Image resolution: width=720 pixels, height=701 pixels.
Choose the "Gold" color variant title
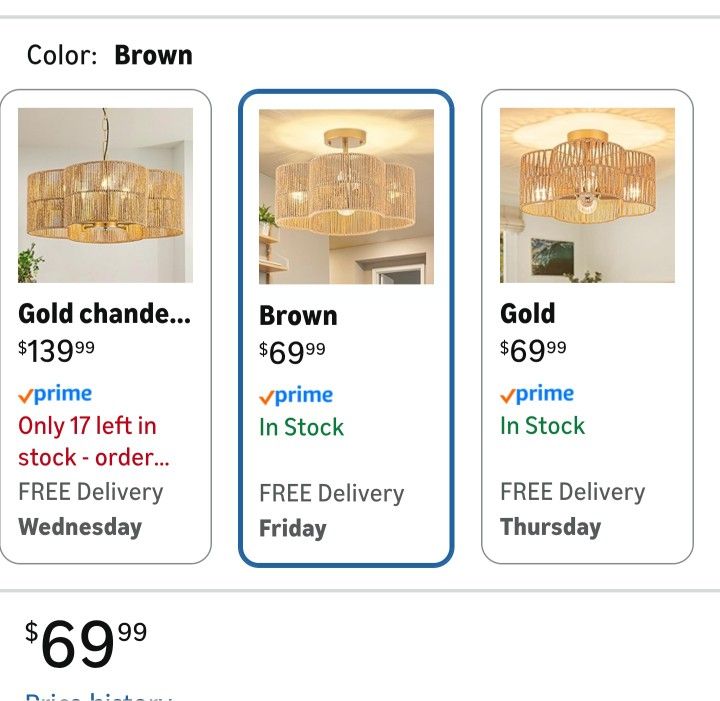pos(527,314)
